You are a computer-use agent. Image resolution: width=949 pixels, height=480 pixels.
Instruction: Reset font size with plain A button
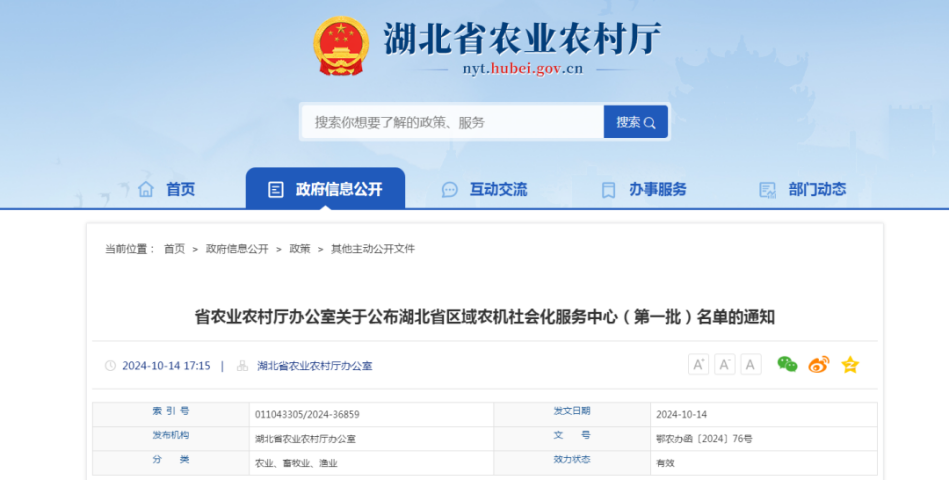click(750, 364)
